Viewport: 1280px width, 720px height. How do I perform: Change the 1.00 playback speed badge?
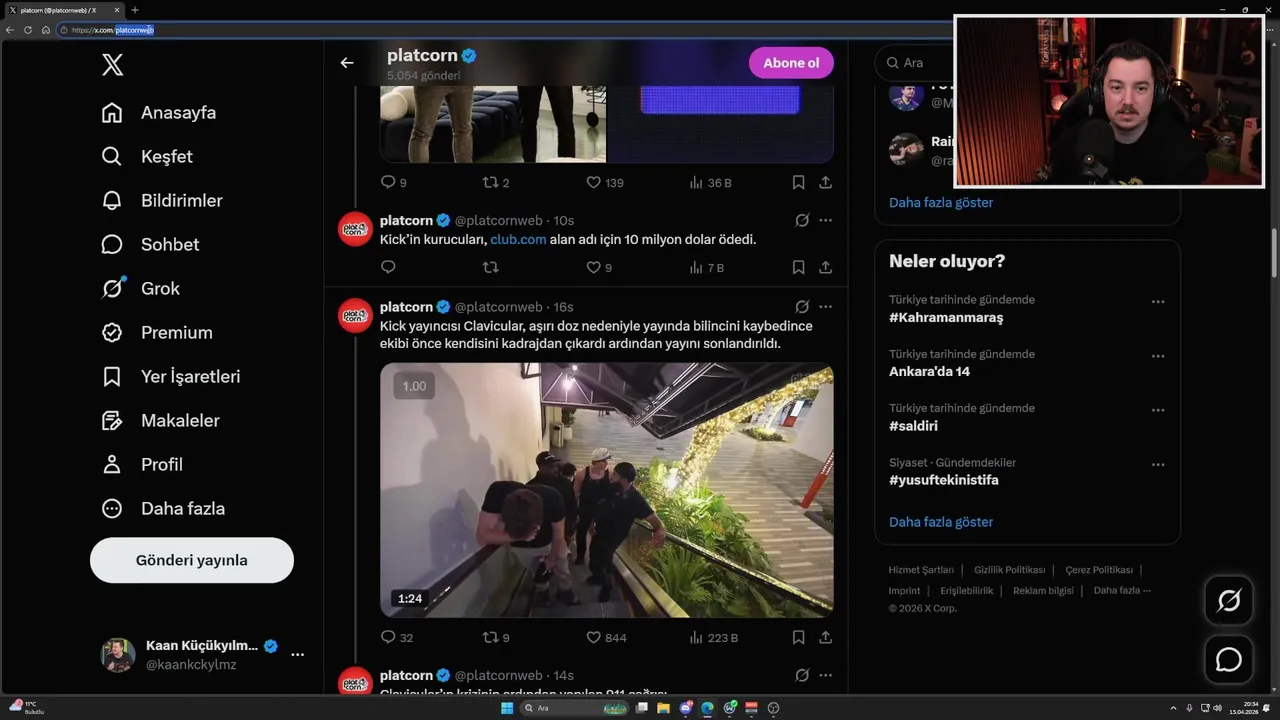414,386
